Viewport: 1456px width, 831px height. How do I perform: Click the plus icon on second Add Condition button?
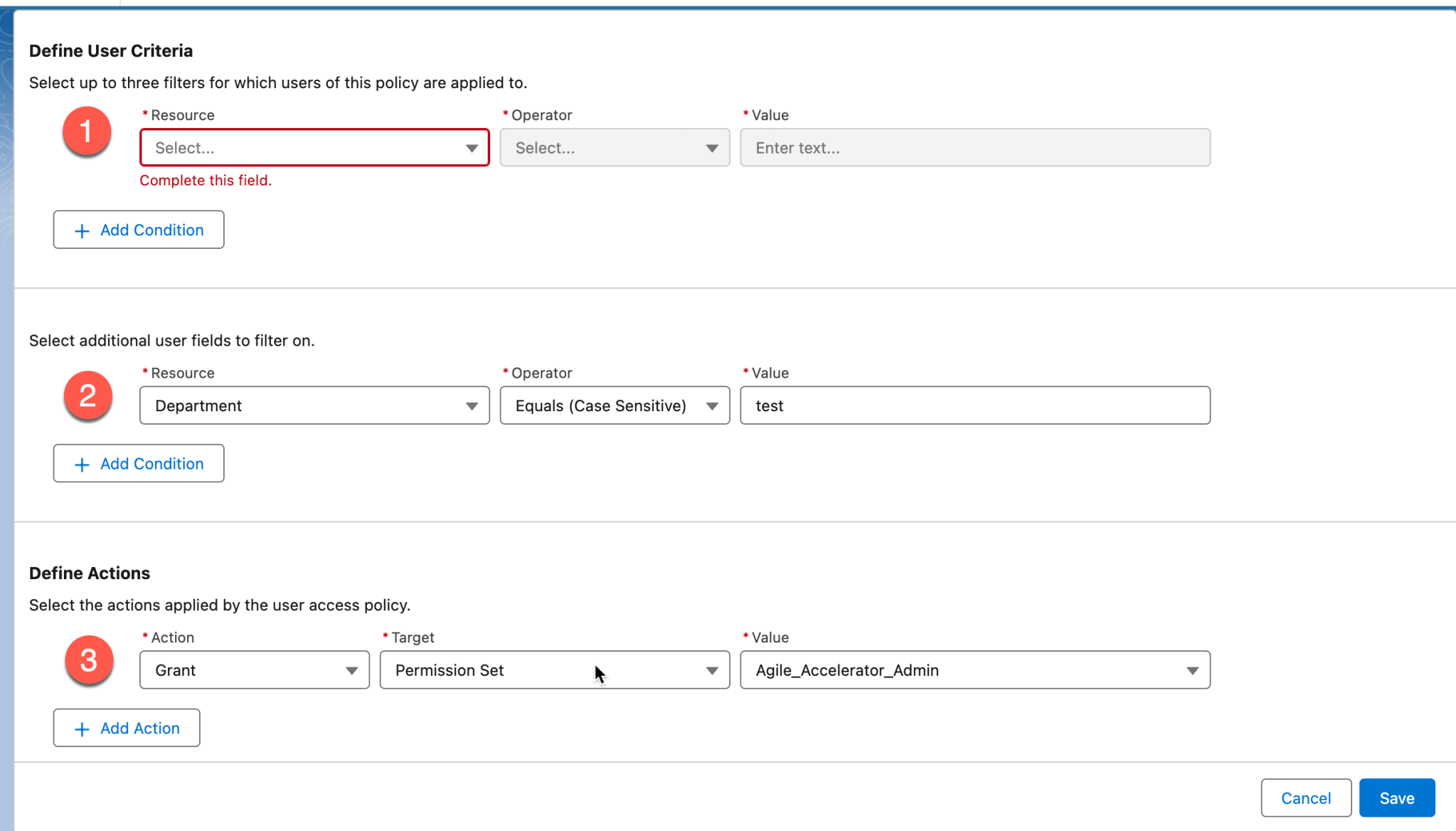point(81,463)
